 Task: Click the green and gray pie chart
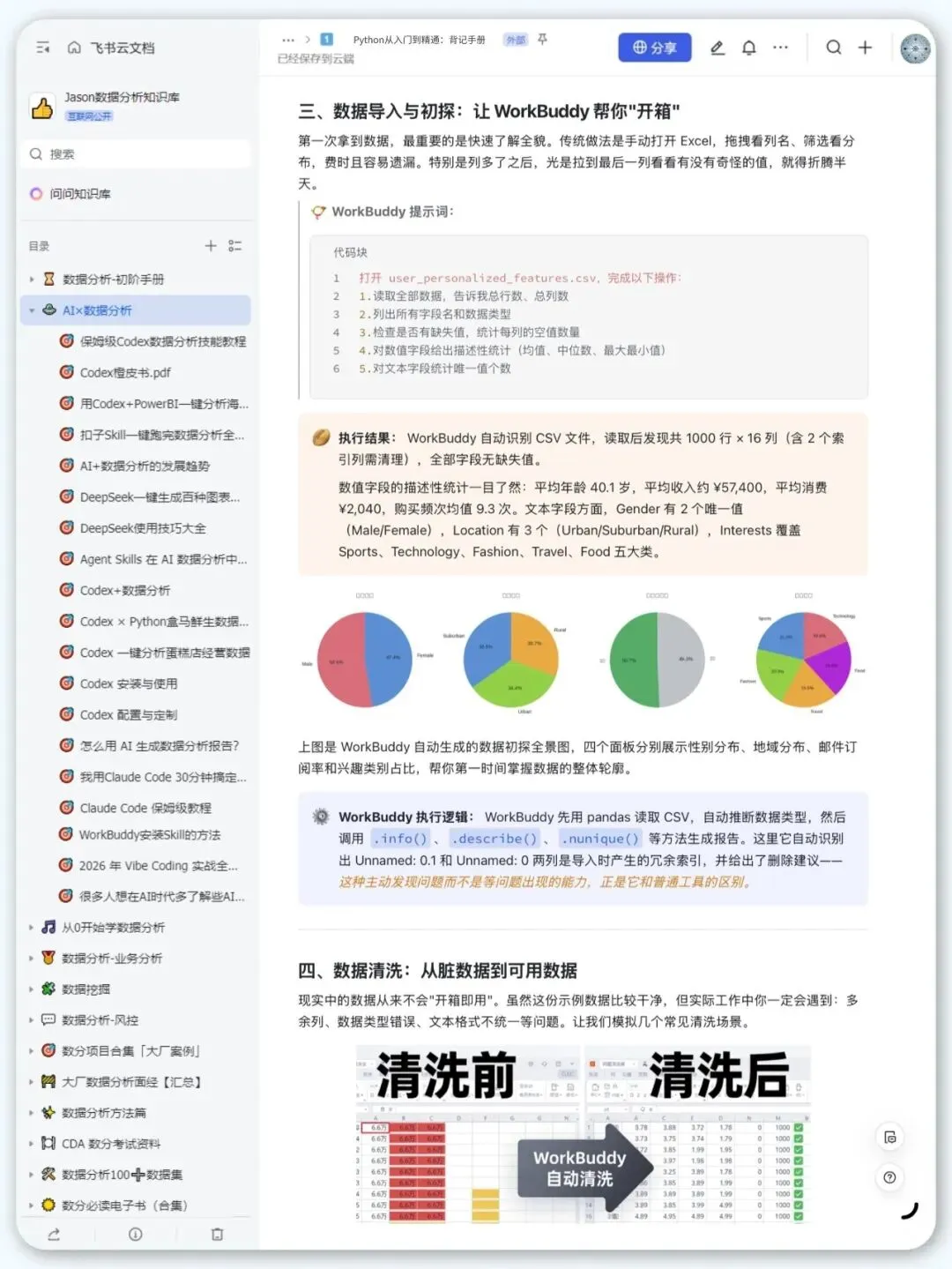(658, 660)
